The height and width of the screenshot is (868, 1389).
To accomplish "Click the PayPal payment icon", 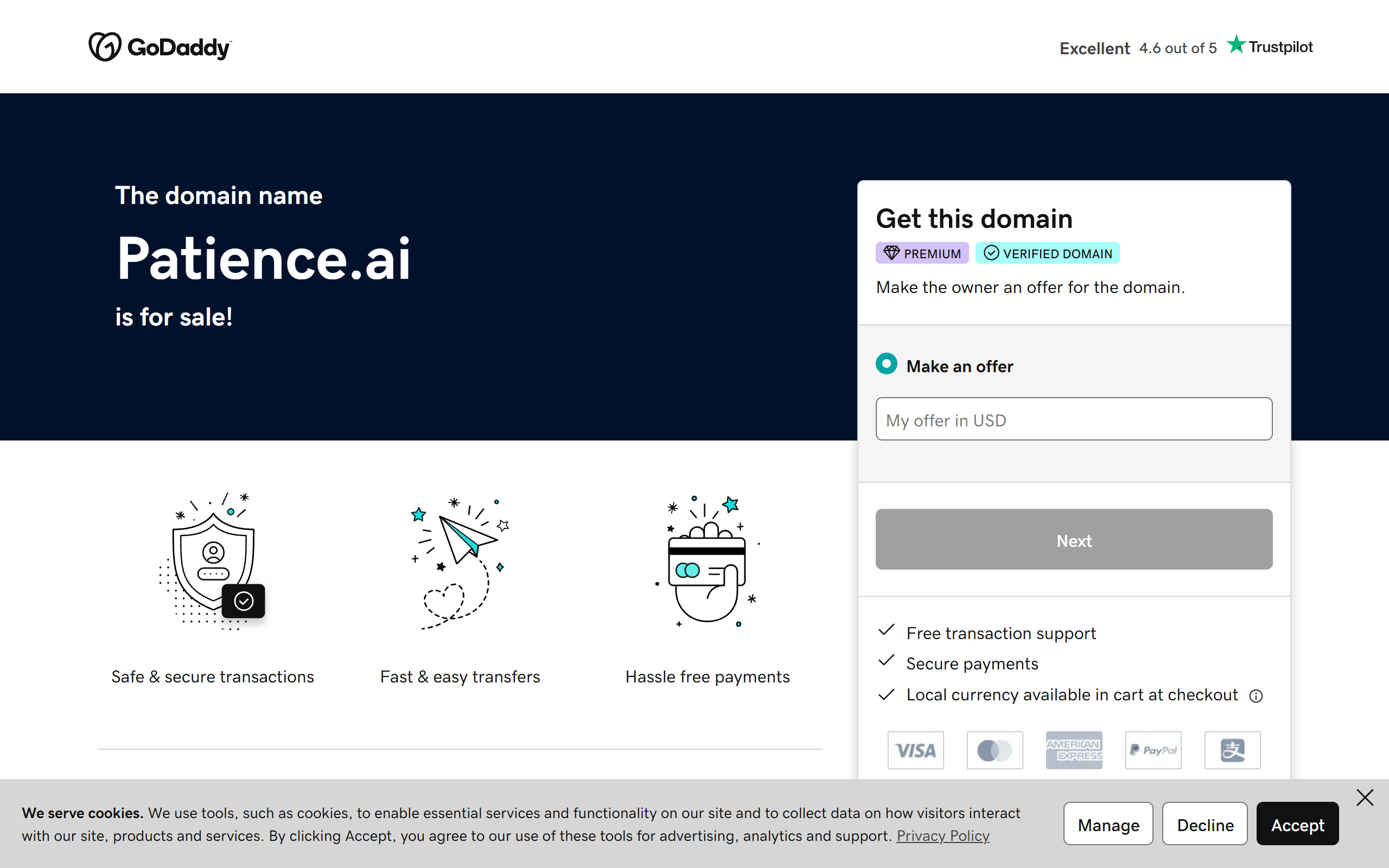I will pos(1153,750).
